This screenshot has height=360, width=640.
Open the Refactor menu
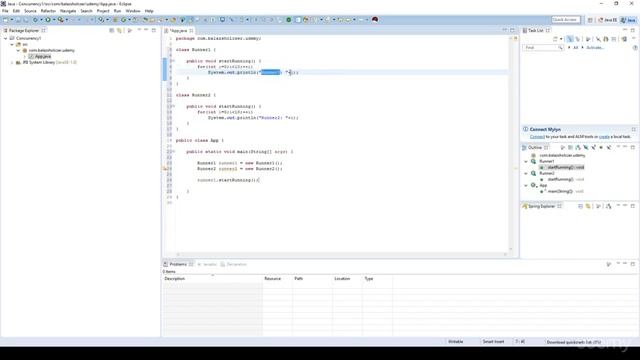(48, 11)
